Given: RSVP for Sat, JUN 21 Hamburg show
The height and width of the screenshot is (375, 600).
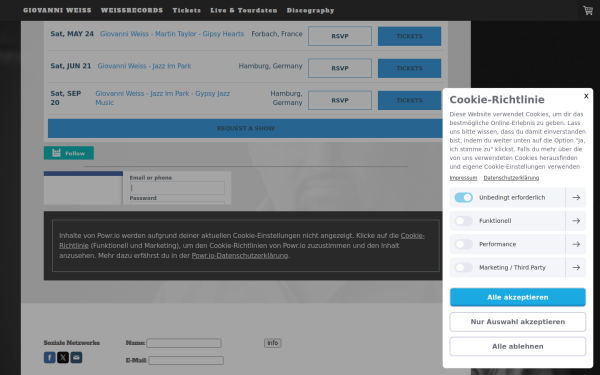Looking at the screenshot, I should coord(340,68).
